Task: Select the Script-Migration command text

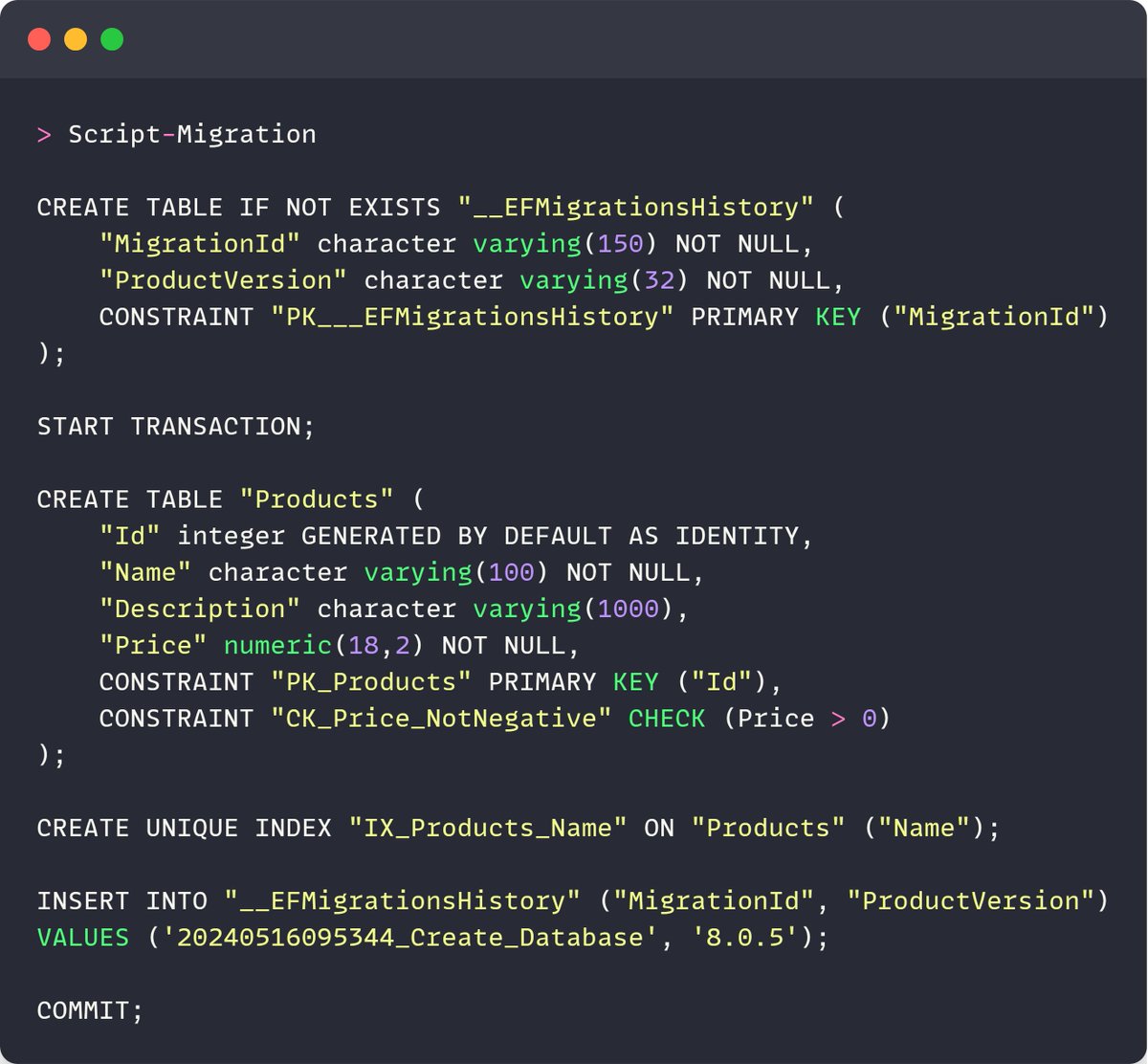Action: (x=192, y=134)
